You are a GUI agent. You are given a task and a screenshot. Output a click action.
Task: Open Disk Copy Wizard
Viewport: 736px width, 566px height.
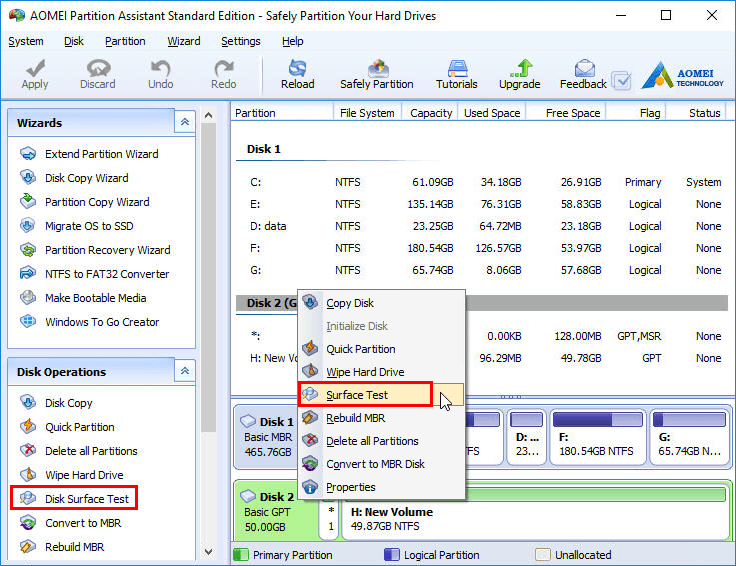point(74,178)
